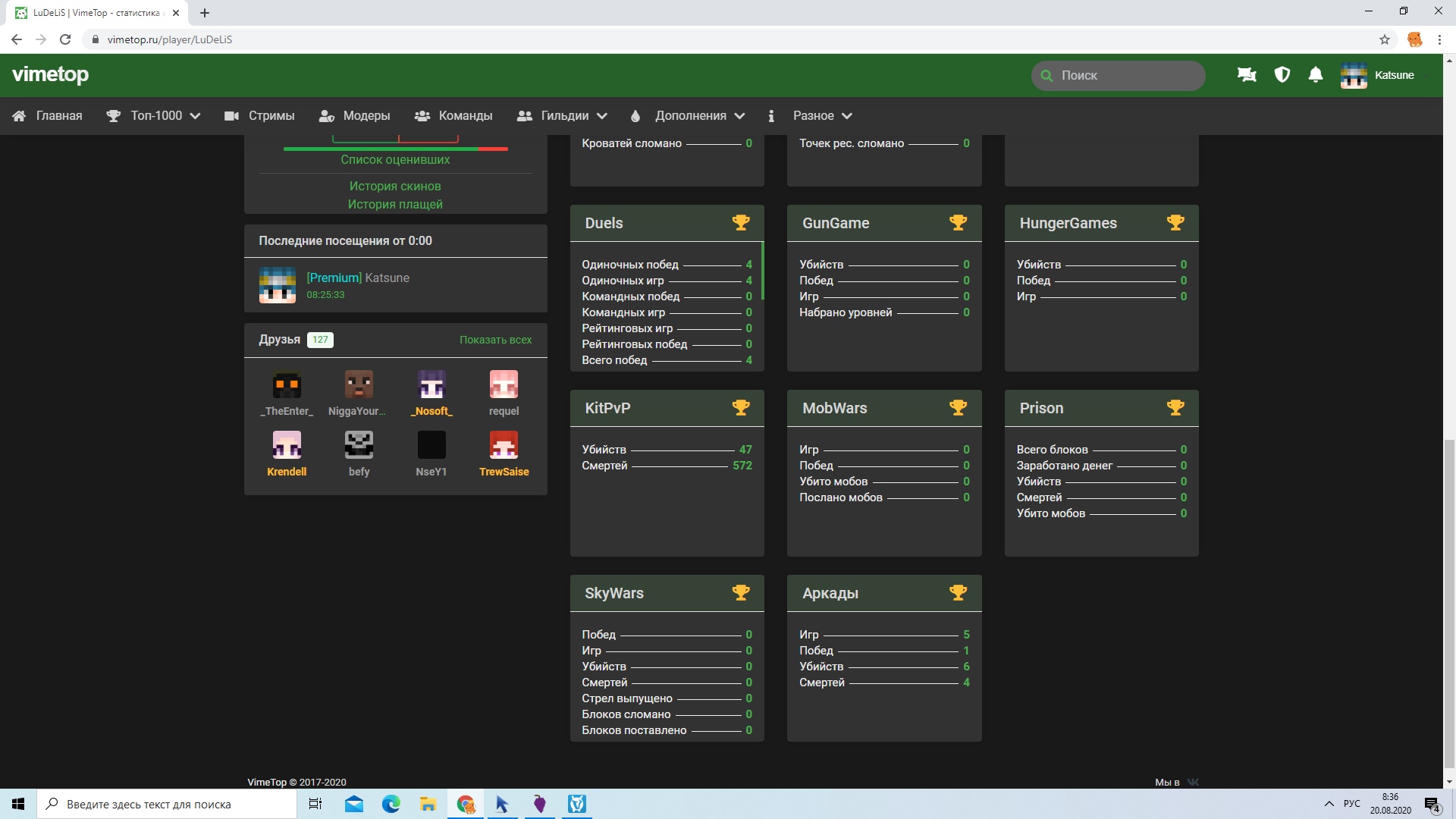1456x819 pixels.
Task: Click the MobWars trophy icon
Action: [x=958, y=407]
